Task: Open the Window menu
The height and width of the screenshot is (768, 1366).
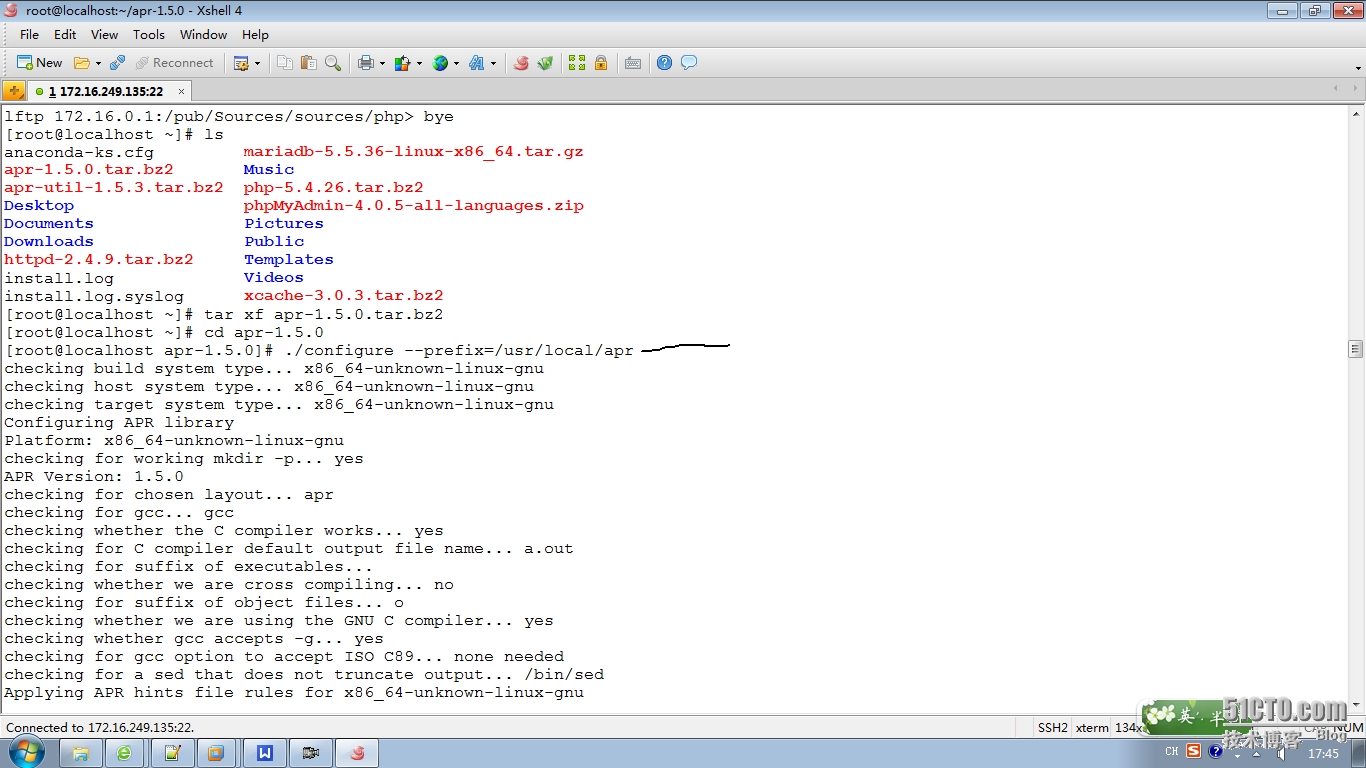Action: (x=204, y=34)
